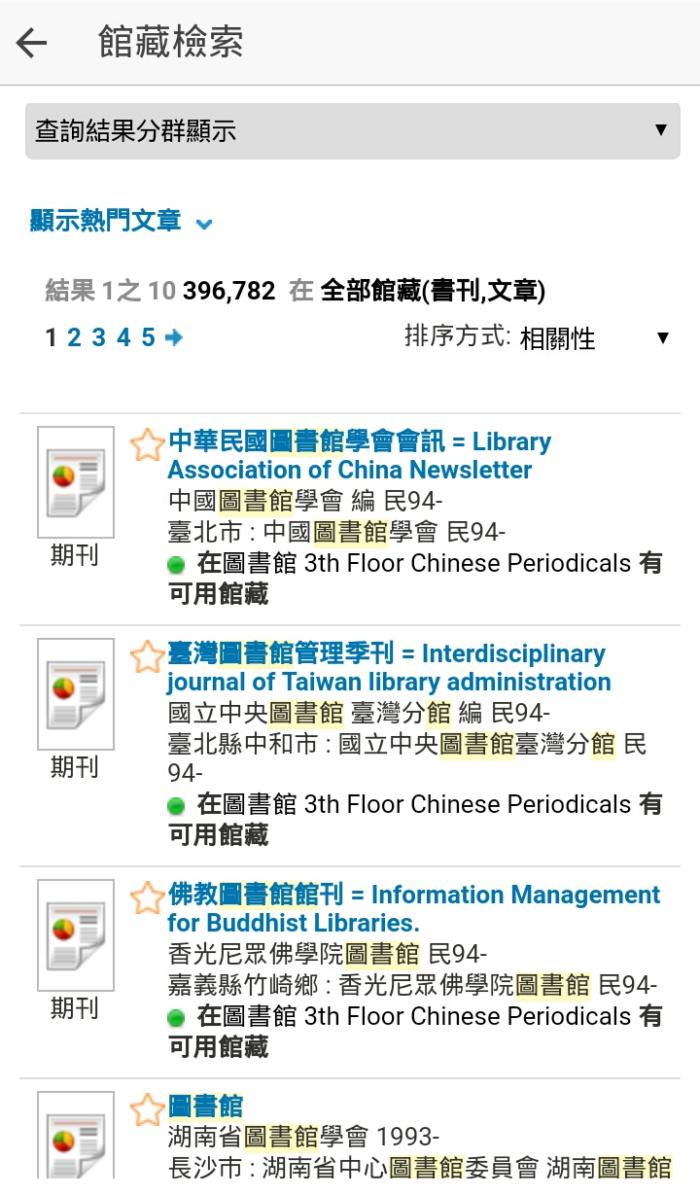This screenshot has width=700, height=1196.
Task: Go to results page 3
Action: pos(98,337)
